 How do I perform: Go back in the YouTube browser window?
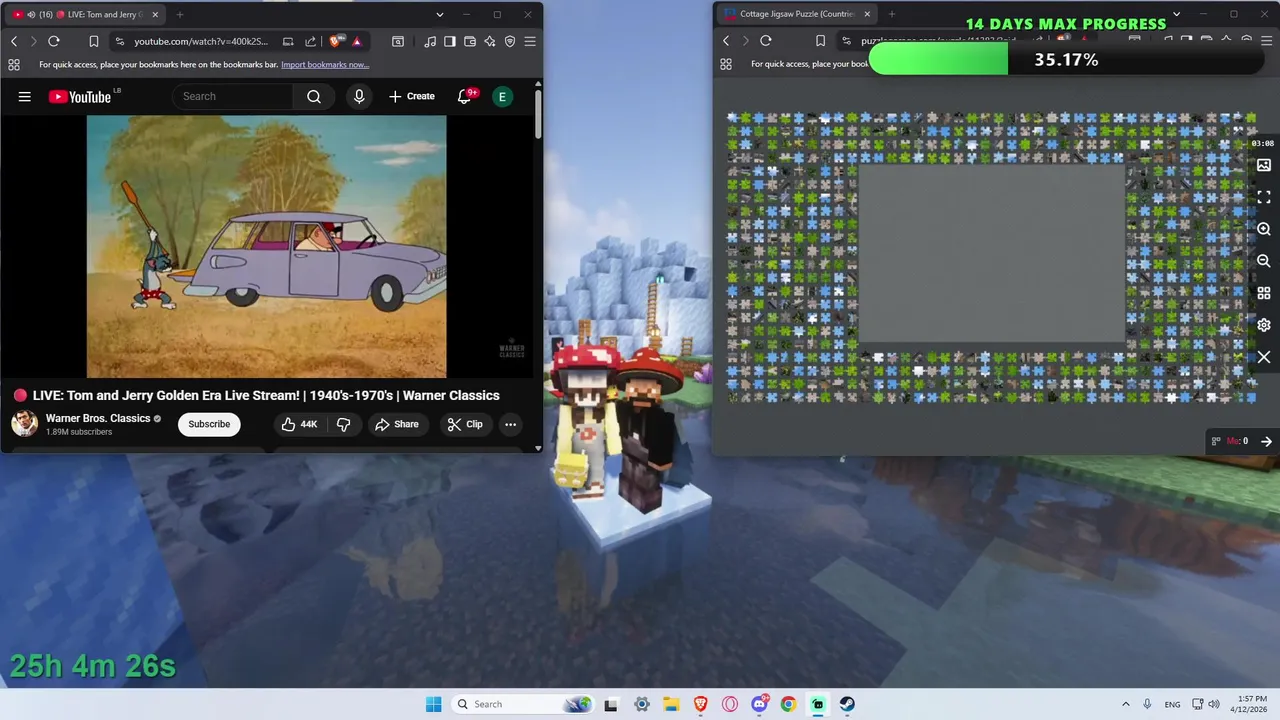14,41
